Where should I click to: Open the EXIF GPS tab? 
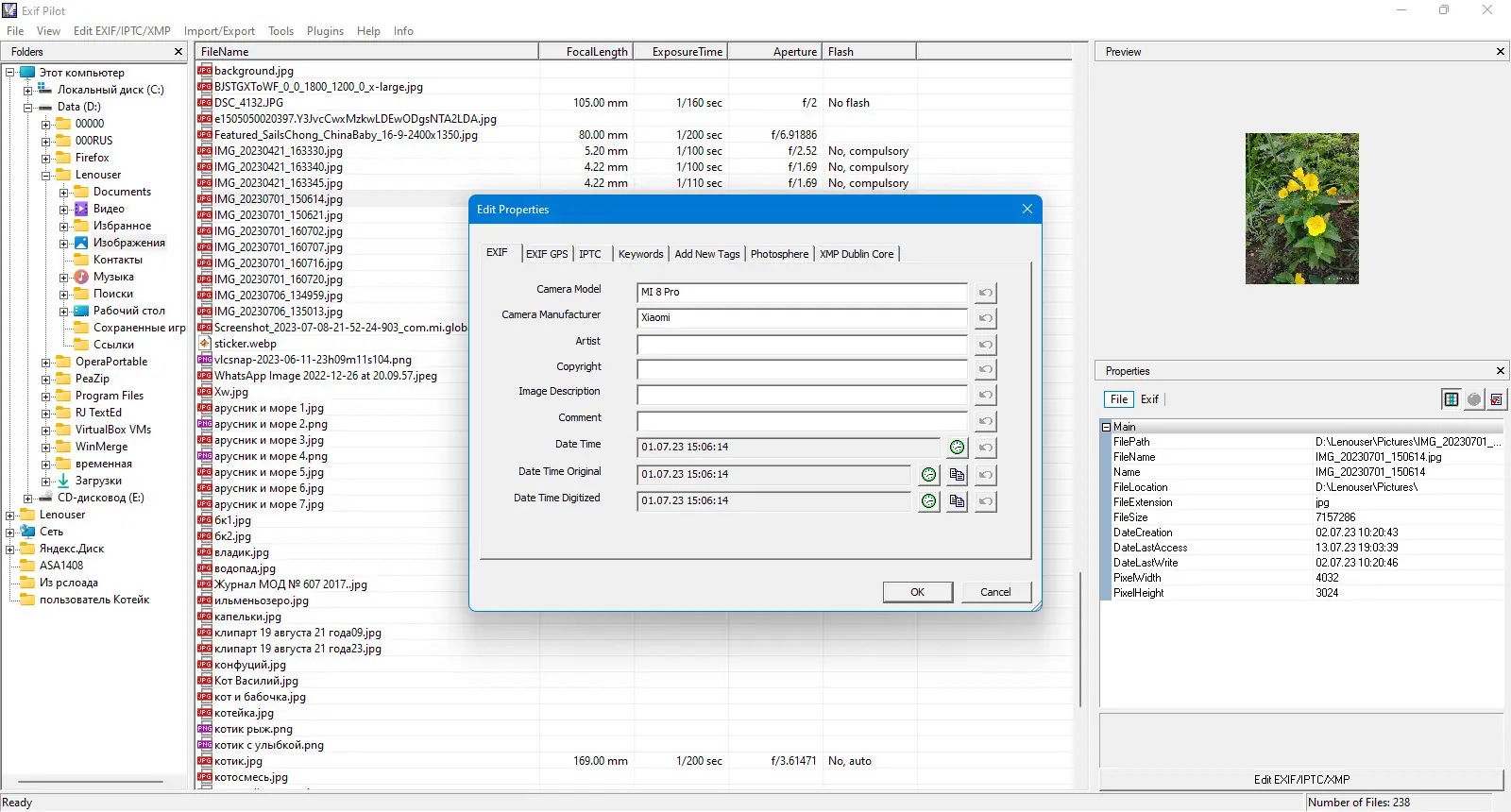click(x=547, y=254)
